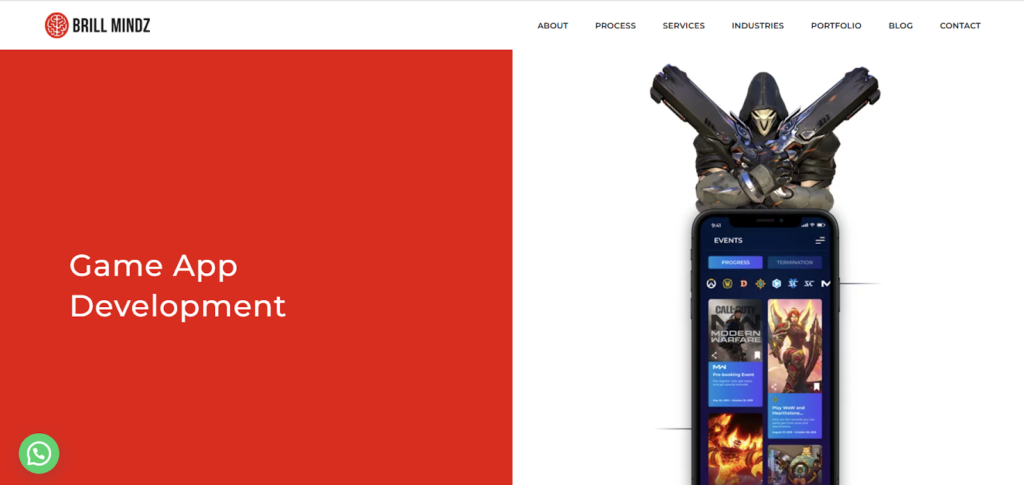This screenshot has height=485, width=1024.
Task: Select the StarCraft II game icon
Action: pos(792,284)
